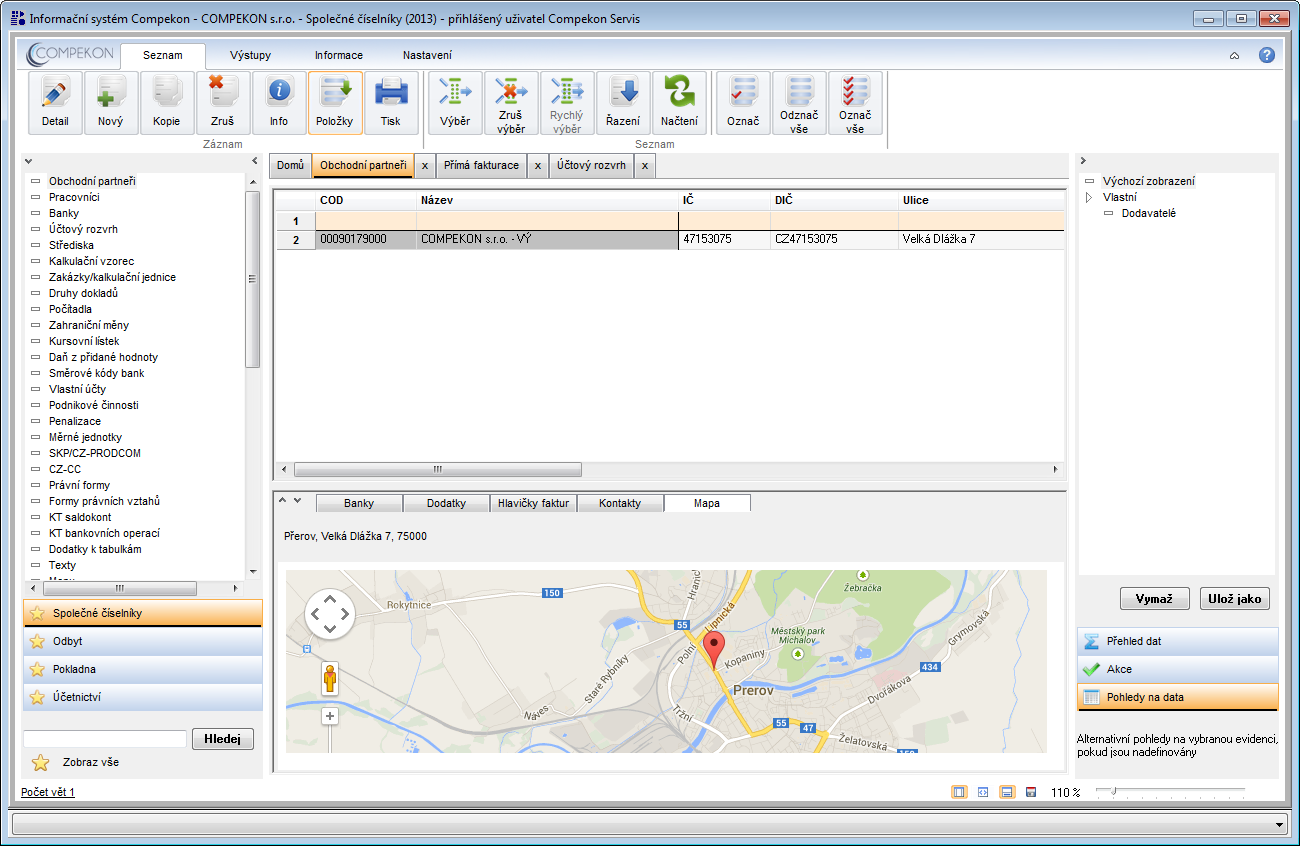
Task: Click the search field beside Hledej
Action: tap(105, 739)
